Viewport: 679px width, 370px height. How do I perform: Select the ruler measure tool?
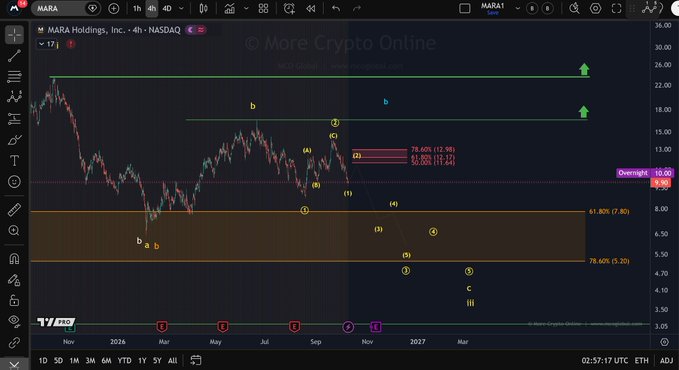(x=14, y=210)
